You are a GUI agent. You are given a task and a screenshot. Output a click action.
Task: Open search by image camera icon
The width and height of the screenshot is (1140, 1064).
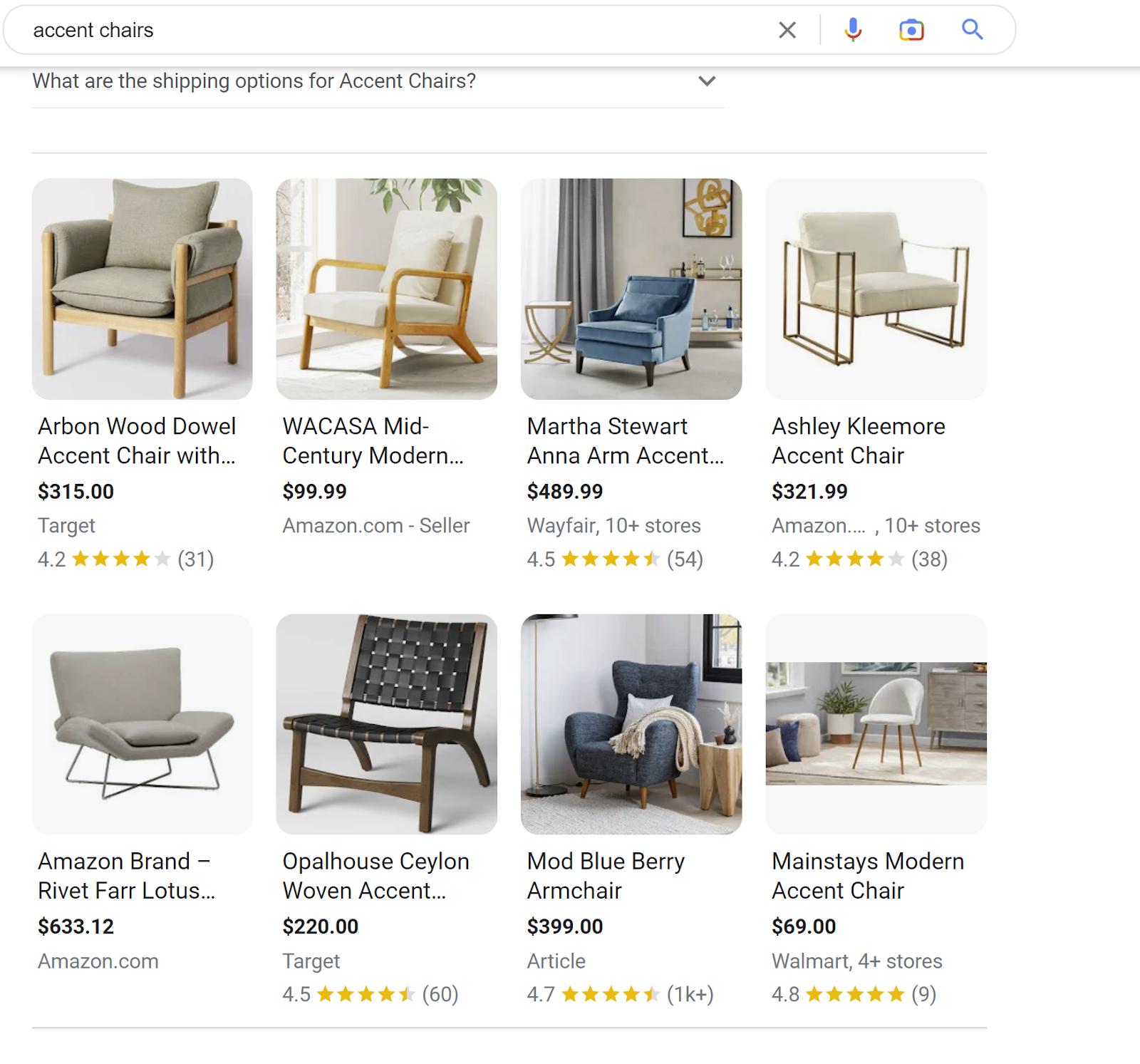tap(911, 30)
